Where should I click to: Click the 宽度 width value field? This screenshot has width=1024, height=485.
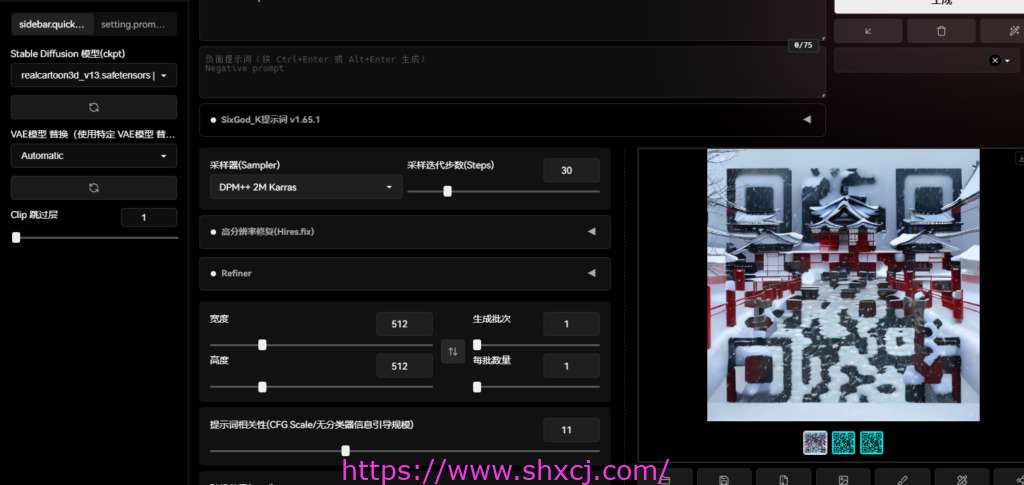pyautogui.click(x=404, y=324)
